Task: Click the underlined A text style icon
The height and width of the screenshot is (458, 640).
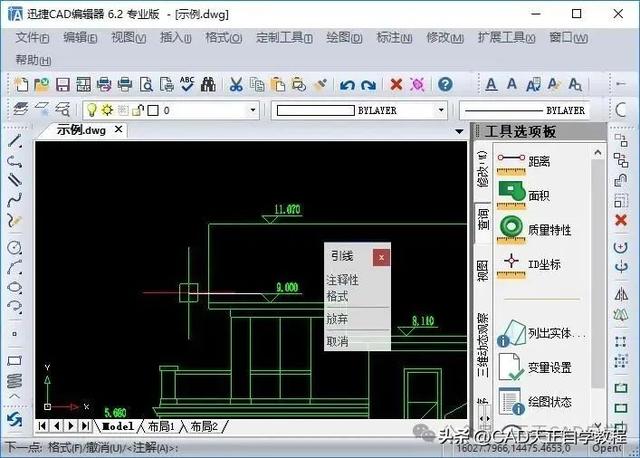Action: pyautogui.click(x=491, y=85)
